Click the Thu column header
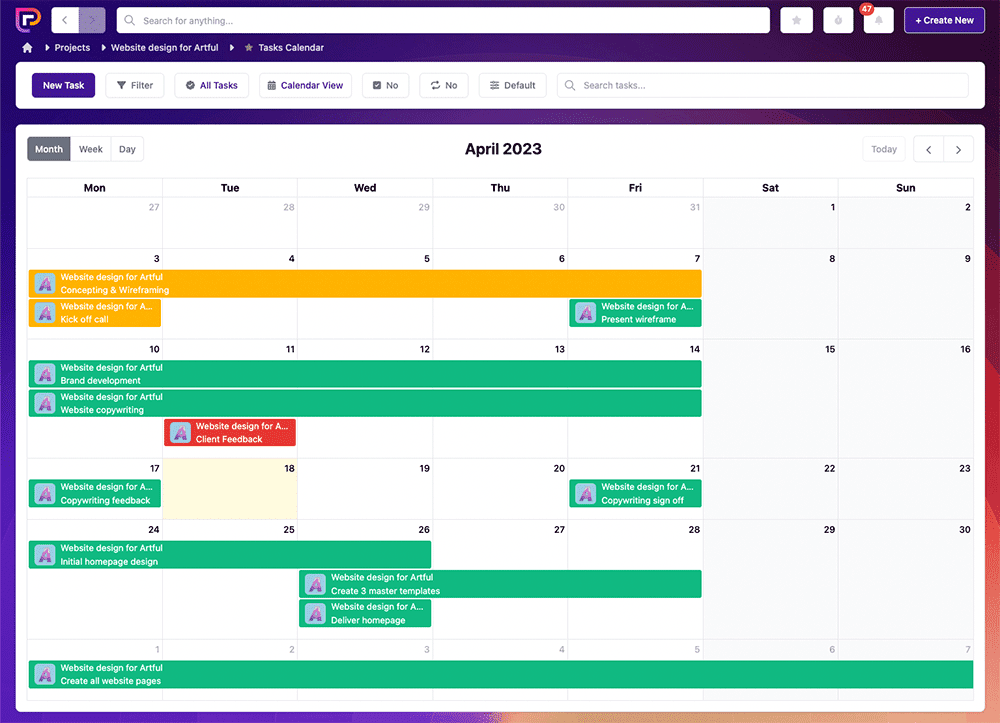The image size is (1000, 723). (500, 187)
